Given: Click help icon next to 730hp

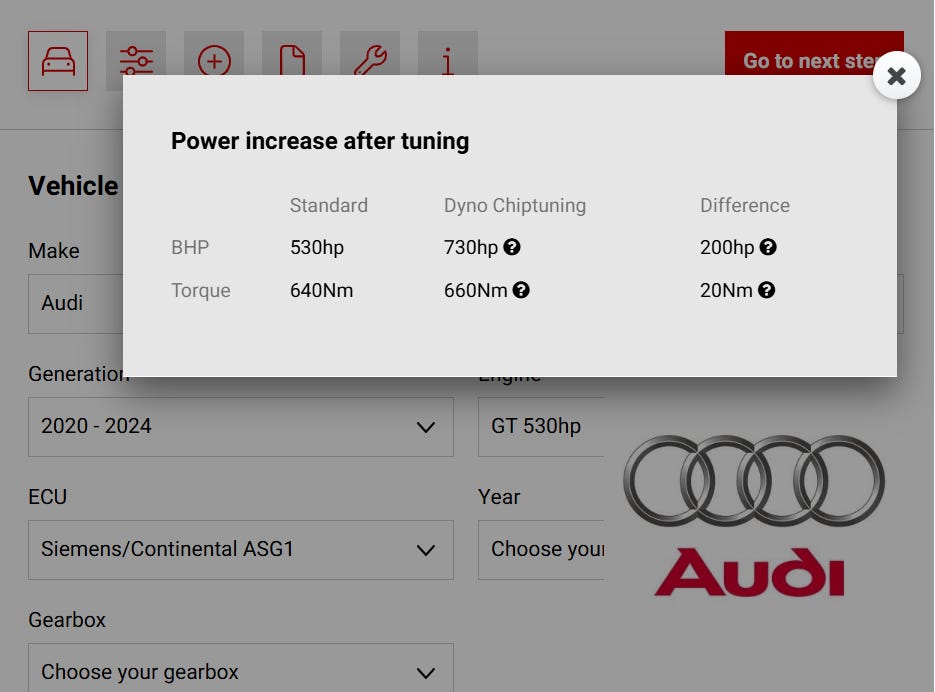Looking at the screenshot, I should coord(512,247).
